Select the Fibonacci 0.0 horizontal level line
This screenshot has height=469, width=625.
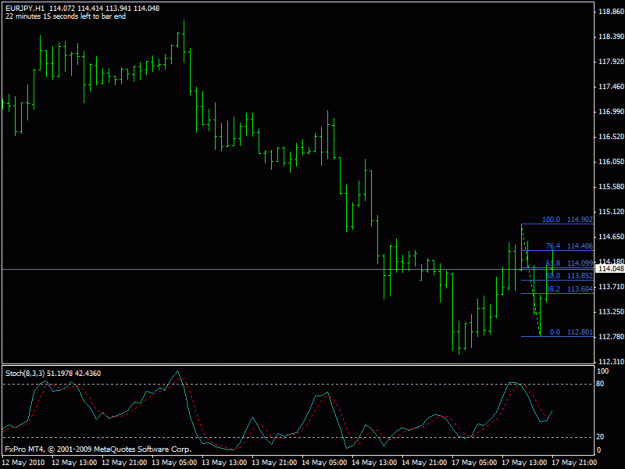click(557, 337)
